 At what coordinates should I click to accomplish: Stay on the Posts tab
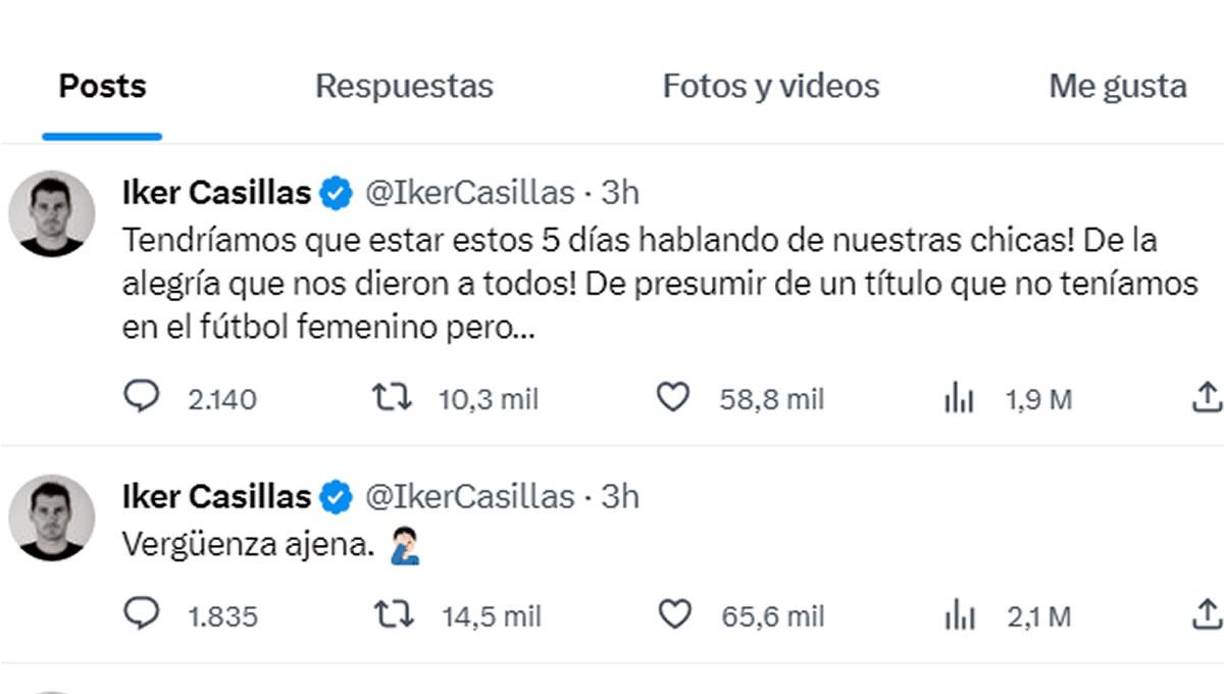pyautogui.click(x=101, y=86)
